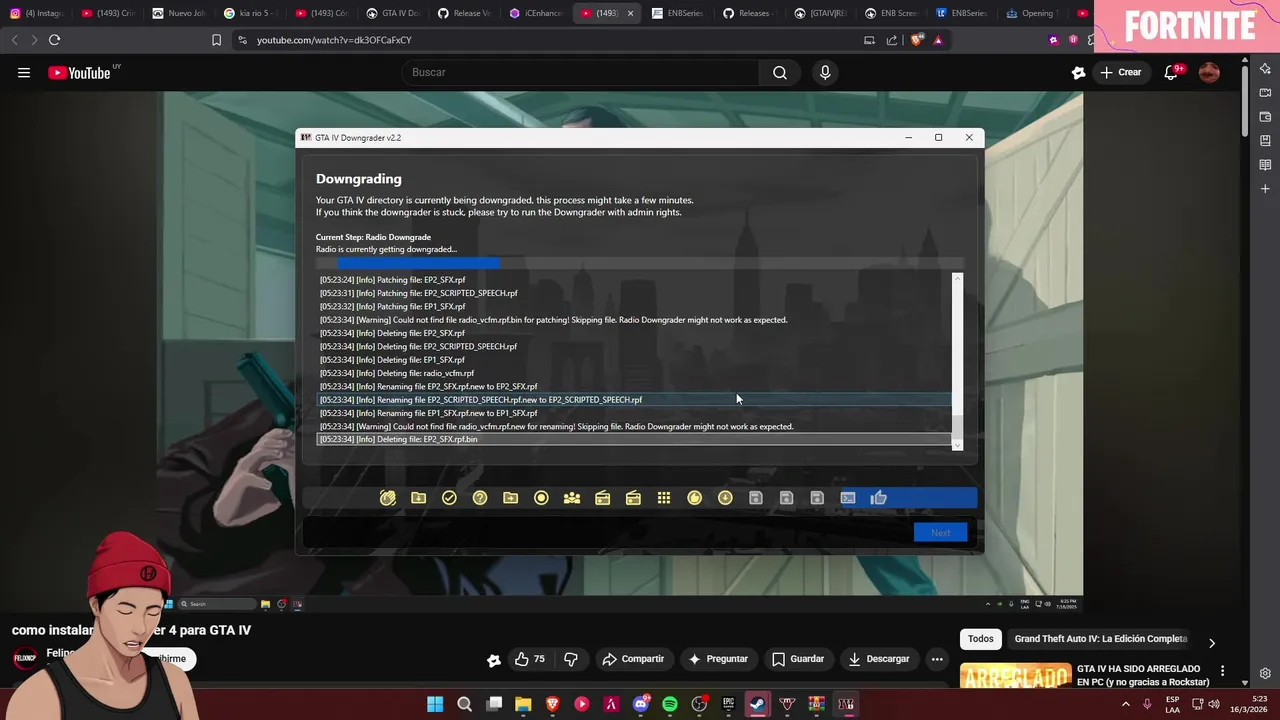Image resolution: width=1280 pixels, height=720 pixels.
Task: Select log line Deleting file: EP2_SFX.rpf.bin
Action: 634,439
